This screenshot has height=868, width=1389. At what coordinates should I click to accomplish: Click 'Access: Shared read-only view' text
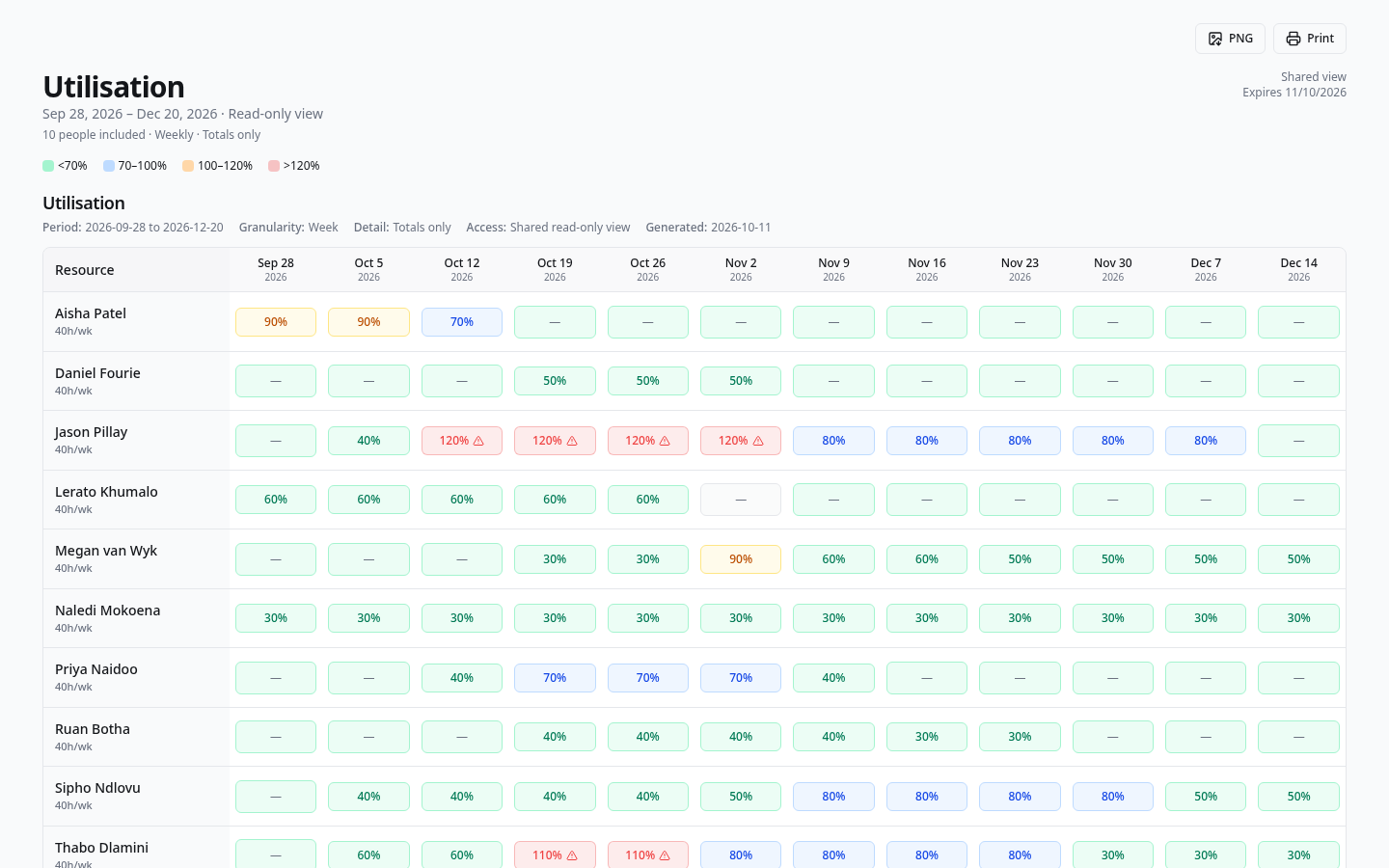548,228
